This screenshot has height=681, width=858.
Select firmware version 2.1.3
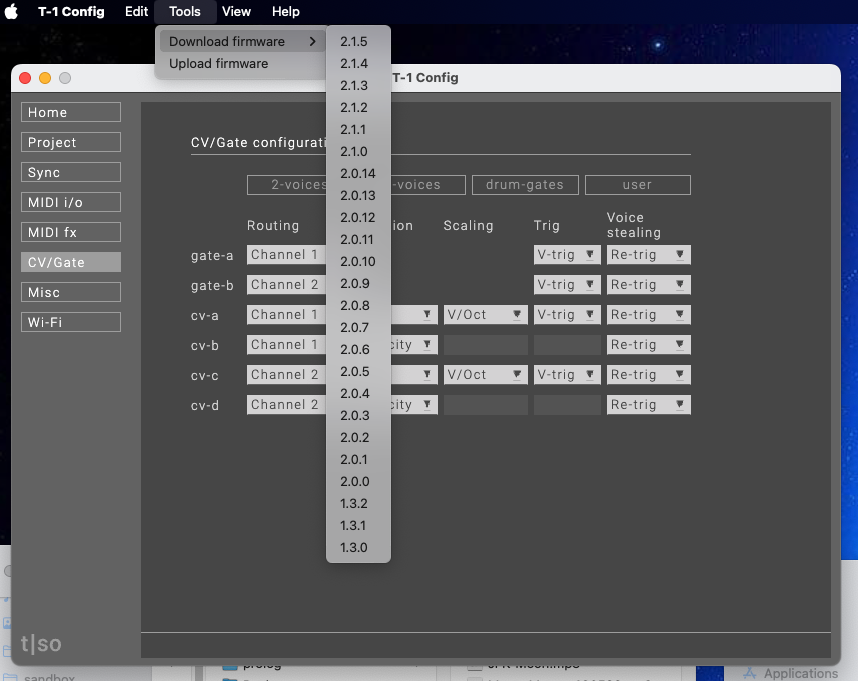coord(358,85)
